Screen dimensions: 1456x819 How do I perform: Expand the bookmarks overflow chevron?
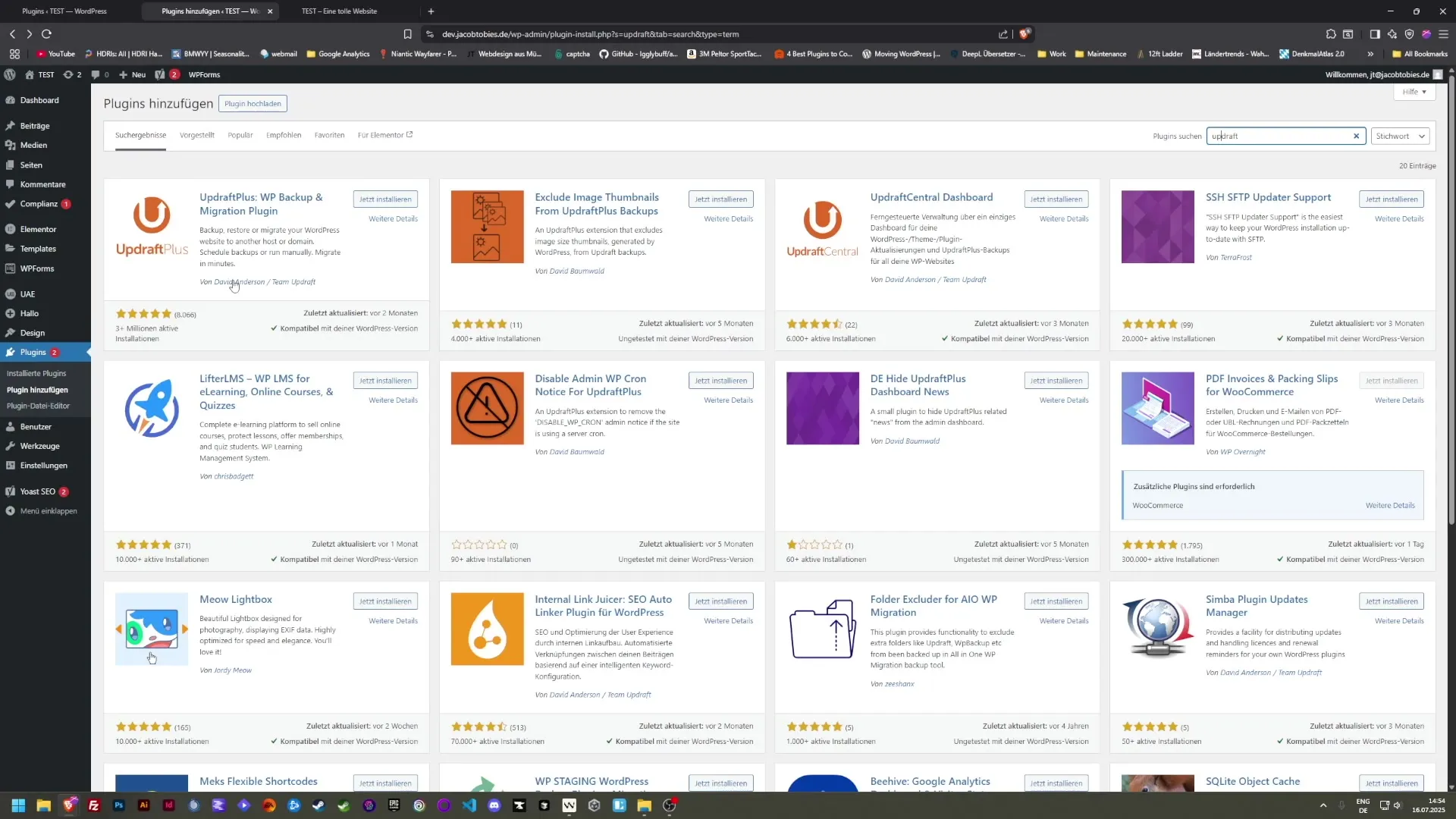[x=1371, y=54]
